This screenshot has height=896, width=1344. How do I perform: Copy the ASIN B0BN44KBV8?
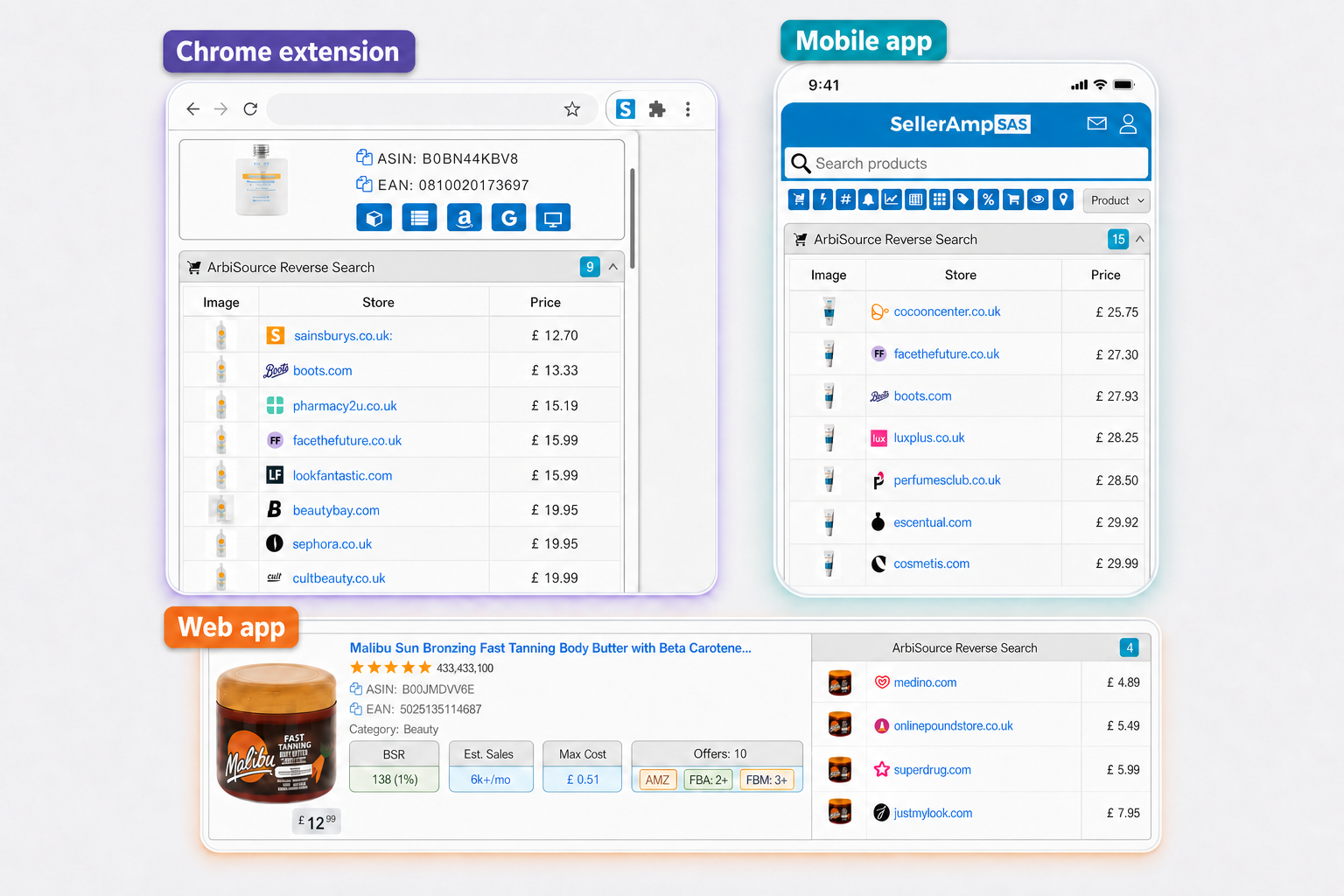[x=364, y=157]
